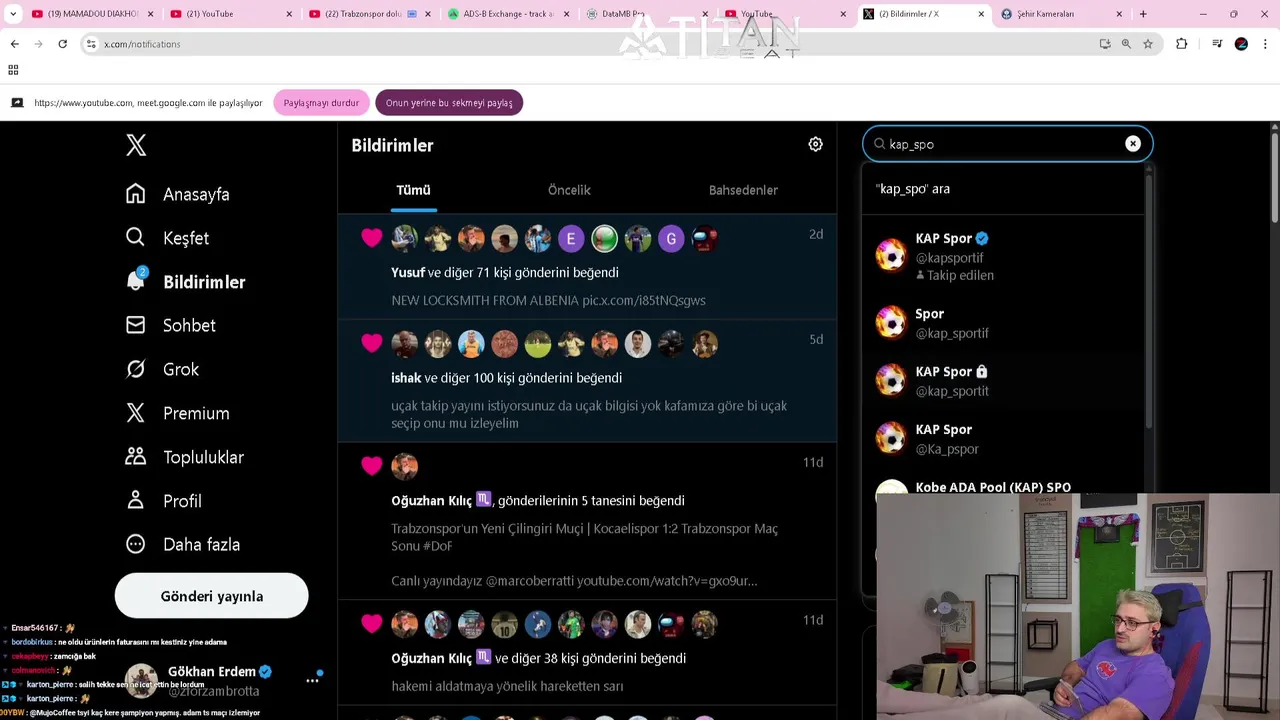Open Chrome profile avatar
Screen dimensions: 1280x720
(1241, 44)
